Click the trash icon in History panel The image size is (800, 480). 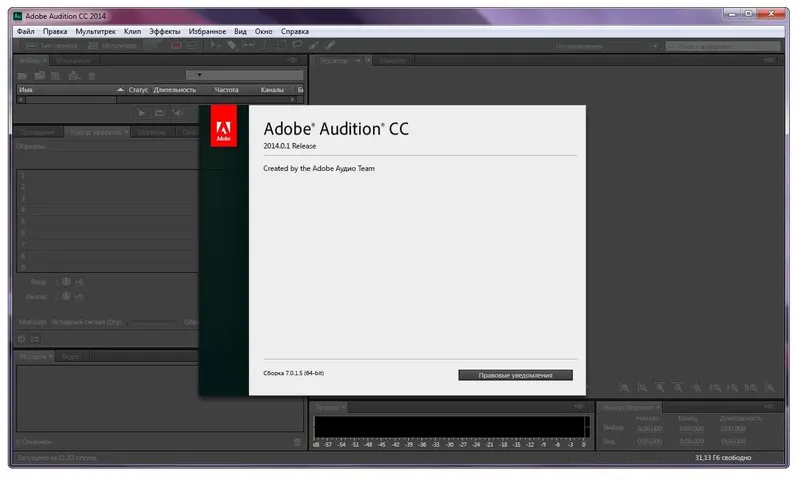point(297,442)
